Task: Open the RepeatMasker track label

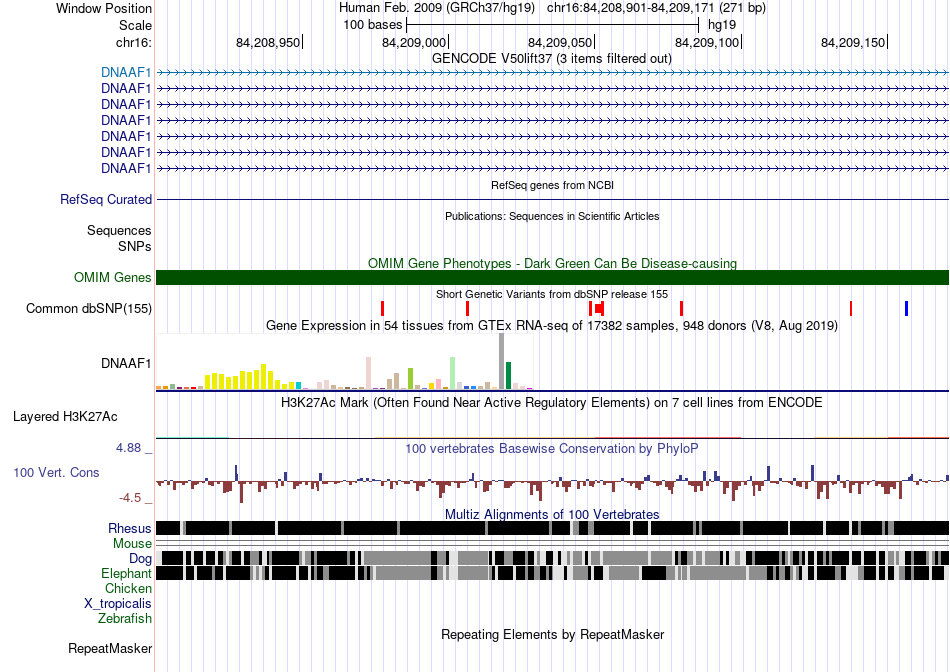Action: pyautogui.click(x=110, y=648)
